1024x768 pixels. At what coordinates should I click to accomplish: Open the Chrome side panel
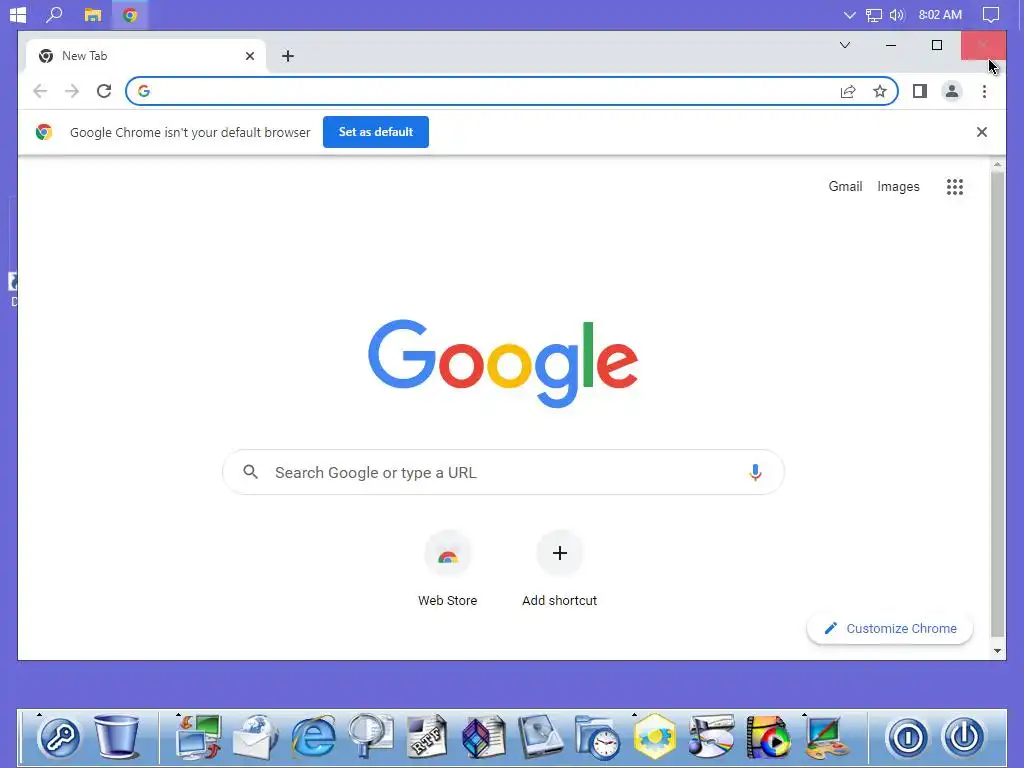tap(920, 91)
